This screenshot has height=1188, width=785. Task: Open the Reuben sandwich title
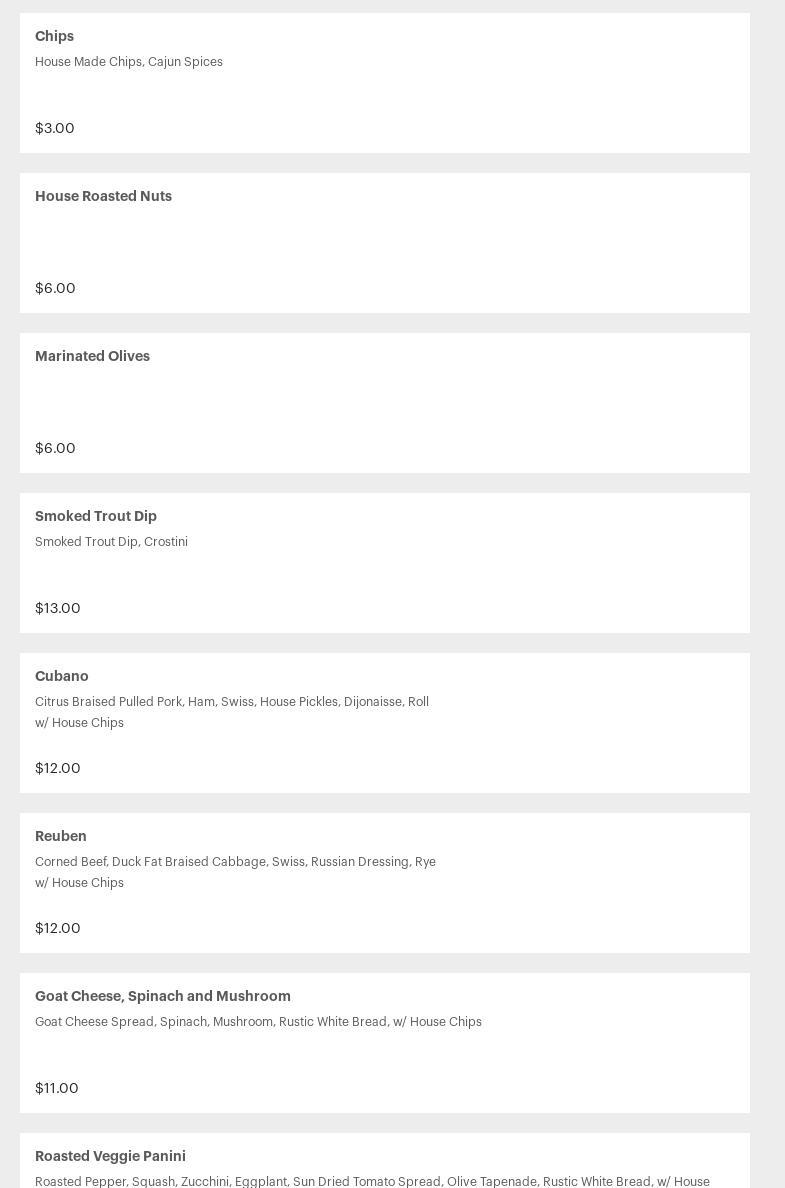[x=61, y=836]
